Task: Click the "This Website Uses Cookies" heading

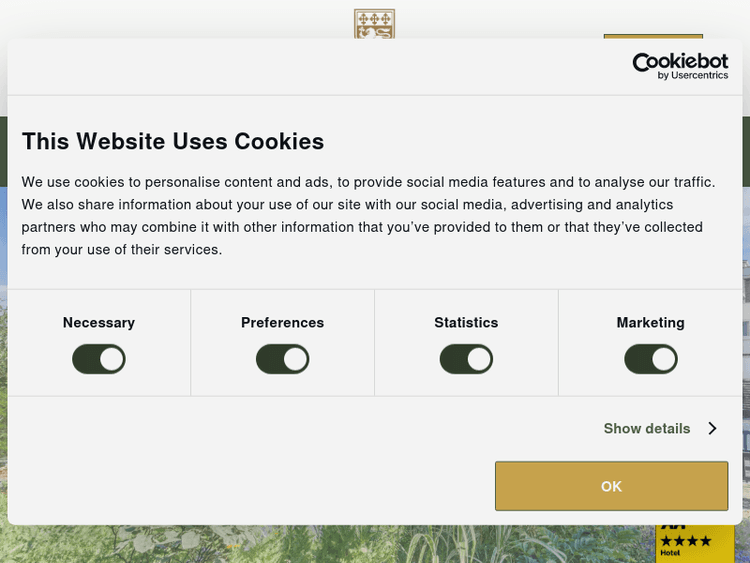Action: click(x=173, y=141)
